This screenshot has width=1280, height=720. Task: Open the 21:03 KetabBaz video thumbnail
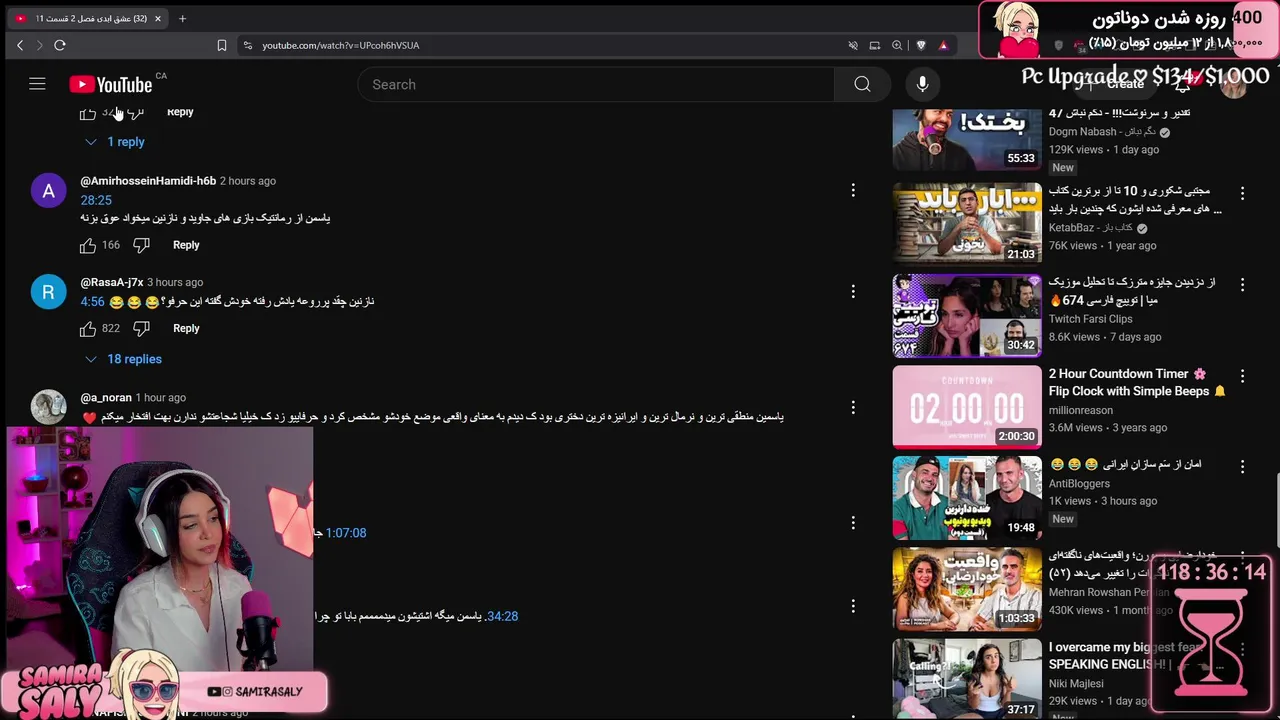(967, 223)
